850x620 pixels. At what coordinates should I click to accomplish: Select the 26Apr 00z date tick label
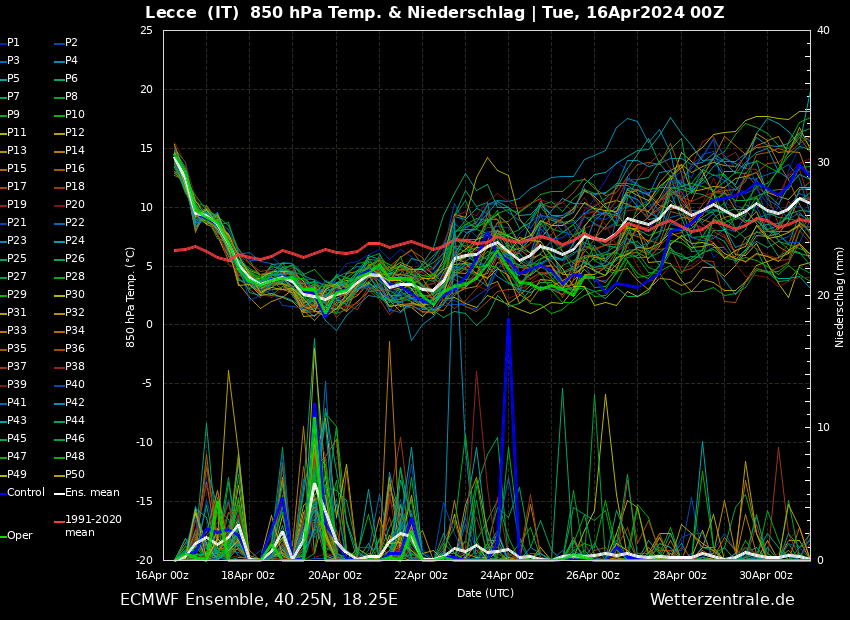593,575
